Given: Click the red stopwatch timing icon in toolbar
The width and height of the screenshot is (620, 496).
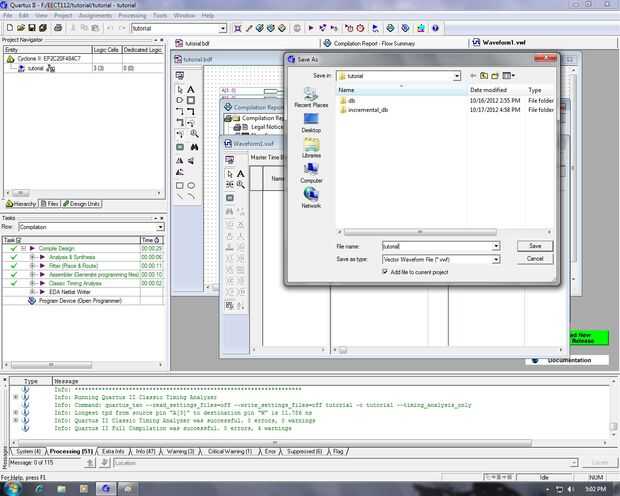Looking at the screenshot, I should (360, 28).
